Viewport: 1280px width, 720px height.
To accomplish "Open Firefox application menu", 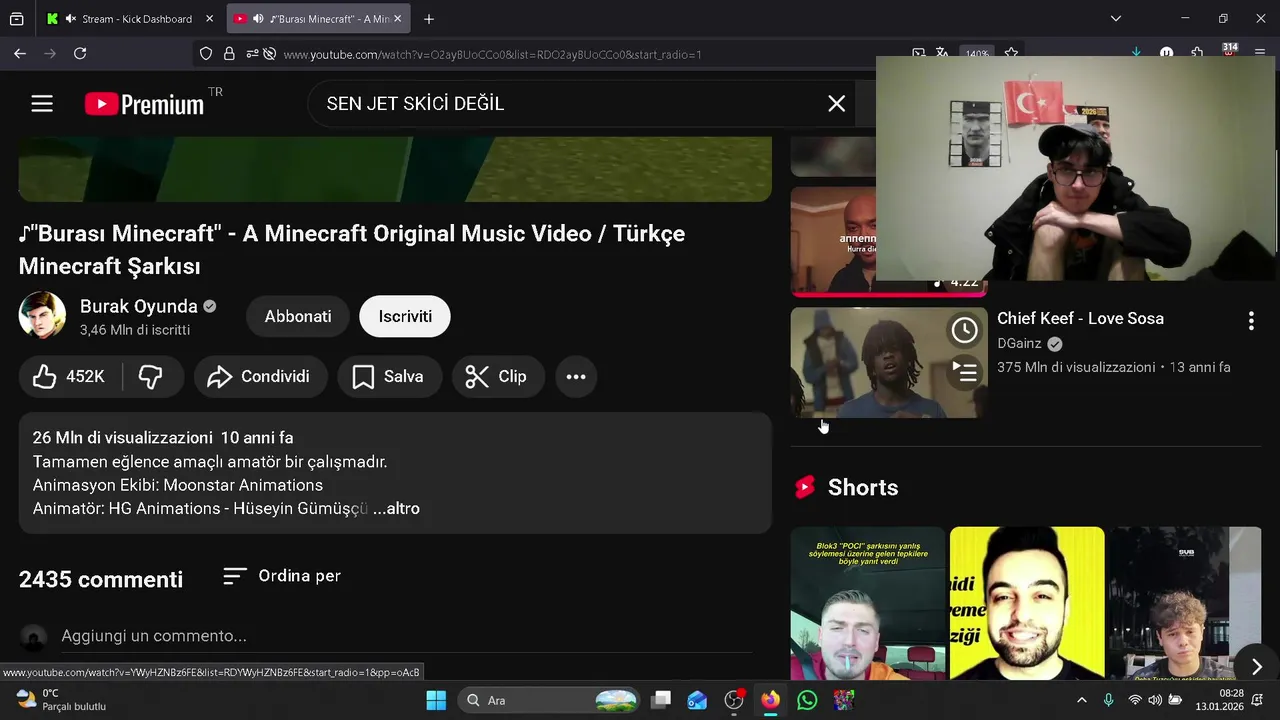I will tap(1261, 53).
